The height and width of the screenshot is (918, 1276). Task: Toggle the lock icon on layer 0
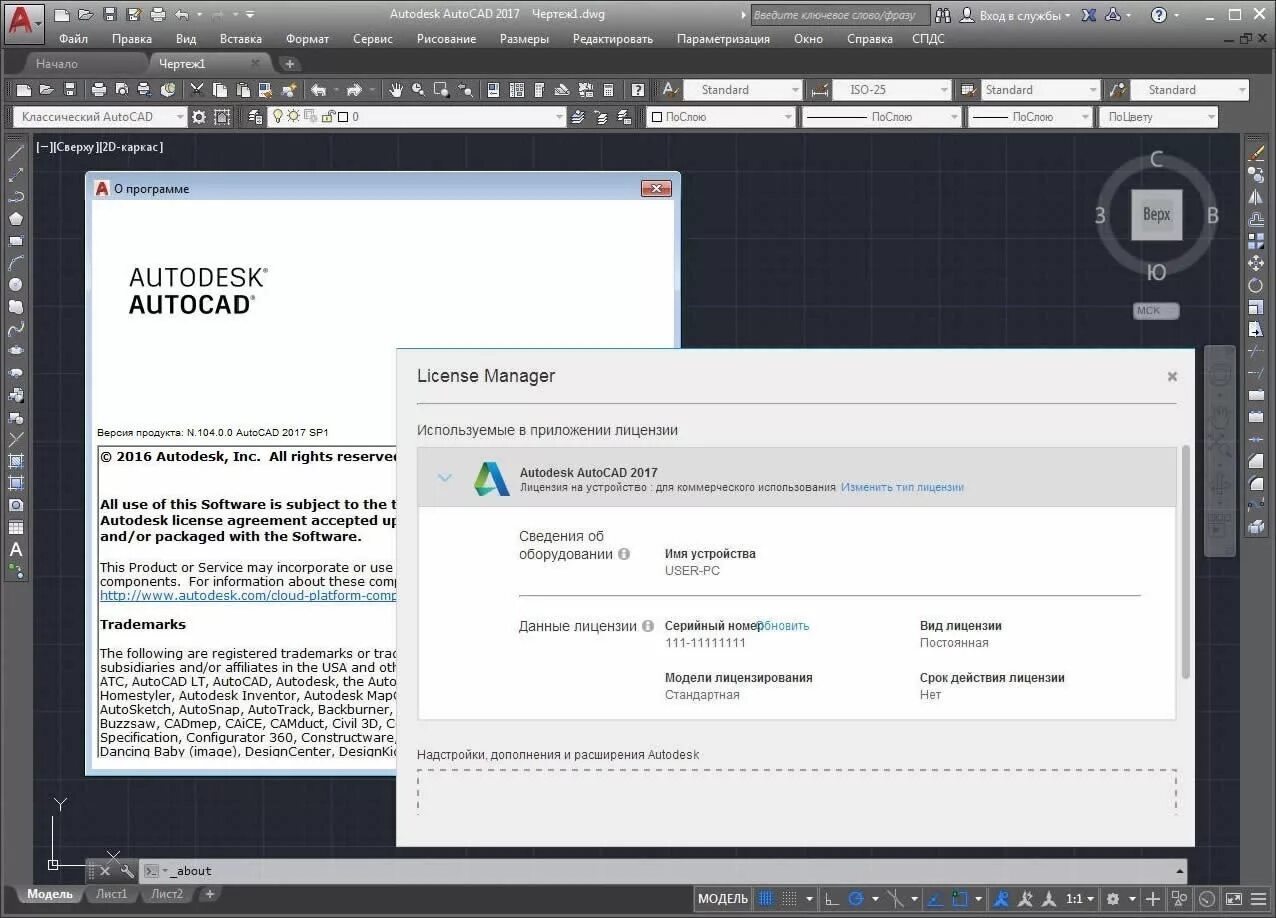[328, 116]
